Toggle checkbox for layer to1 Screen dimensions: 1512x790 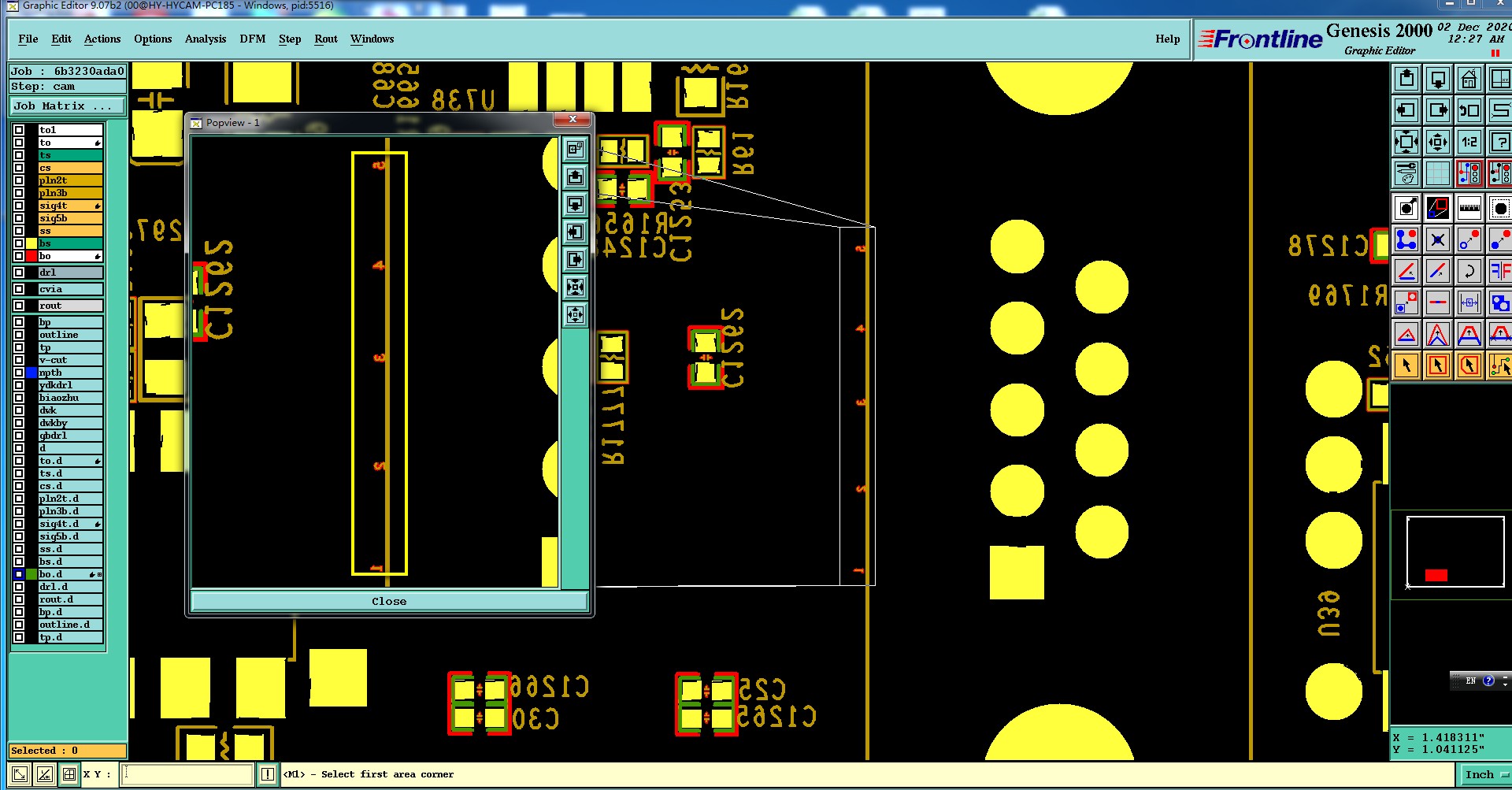[19, 130]
